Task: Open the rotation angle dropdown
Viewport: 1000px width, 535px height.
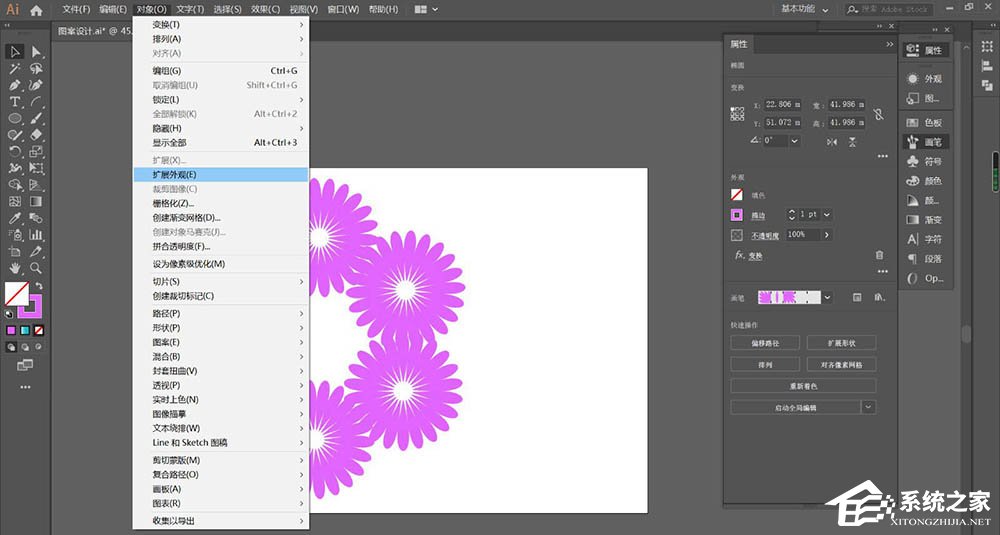Action: (794, 141)
